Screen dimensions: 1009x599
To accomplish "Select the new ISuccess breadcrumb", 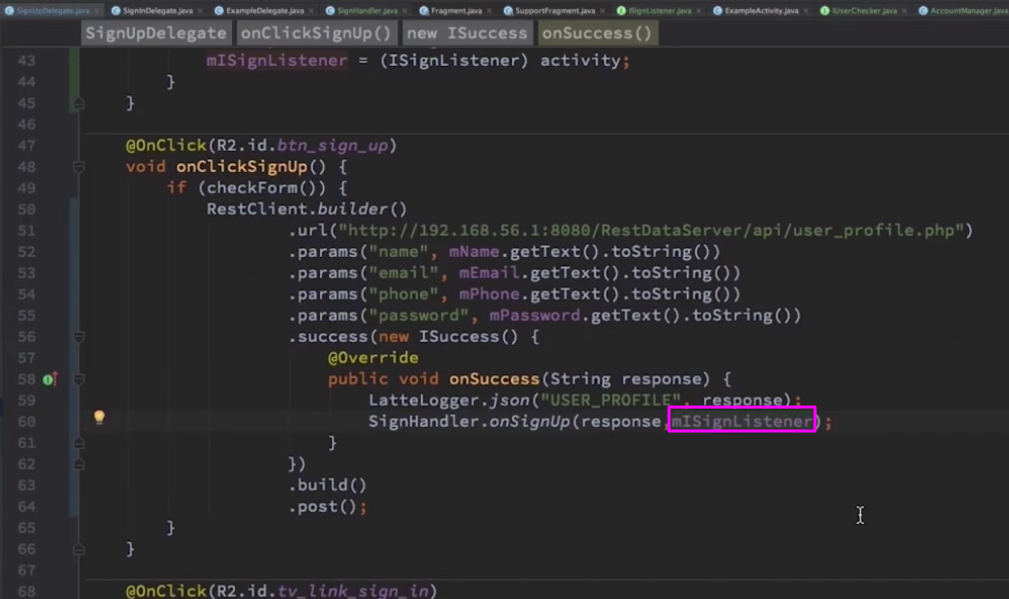I will pyautogui.click(x=467, y=33).
